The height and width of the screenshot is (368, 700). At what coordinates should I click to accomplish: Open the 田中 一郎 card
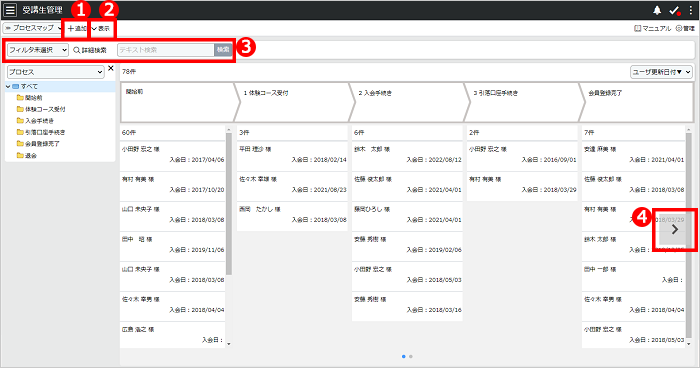coord(633,275)
